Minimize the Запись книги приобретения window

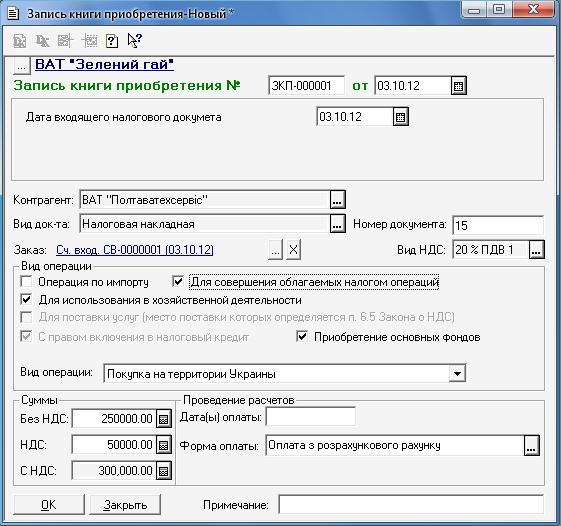tap(474, 10)
